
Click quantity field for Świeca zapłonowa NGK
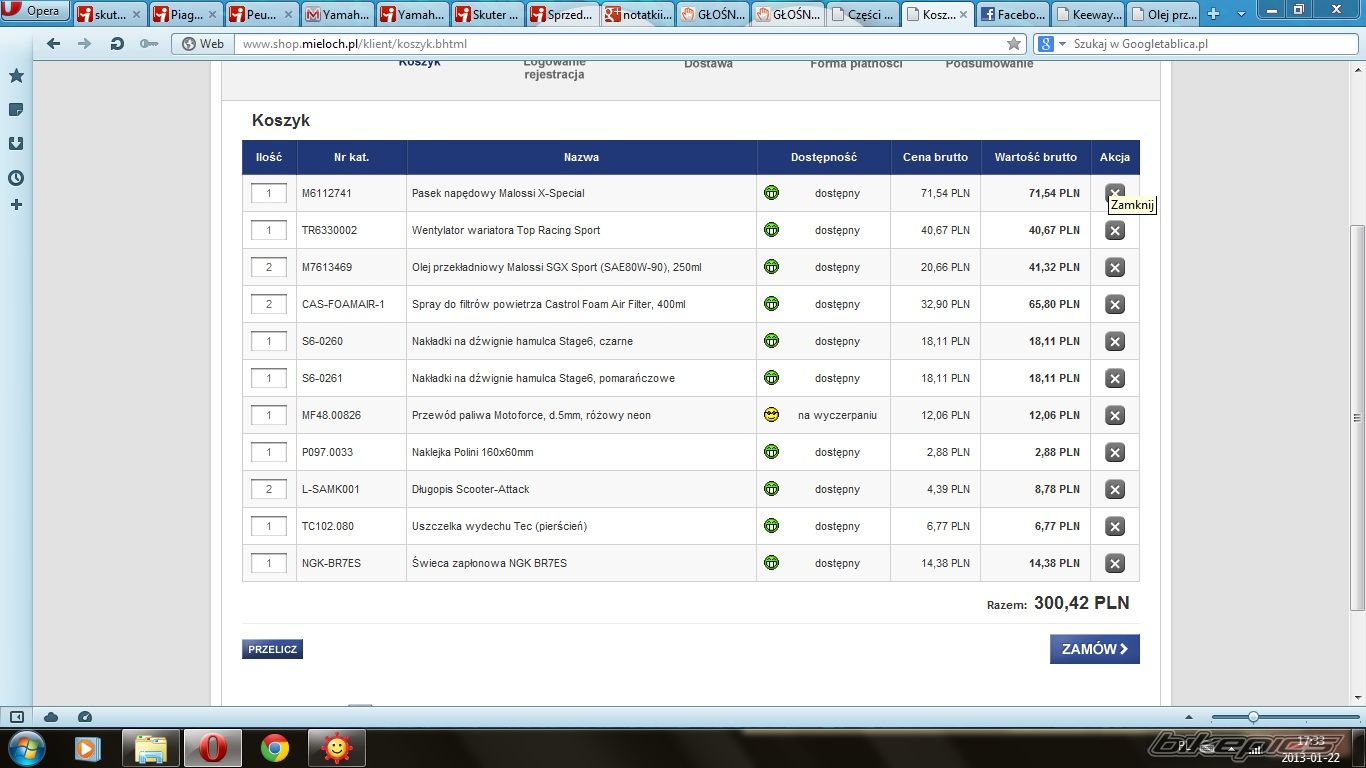pyautogui.click(x=269, y=563)
